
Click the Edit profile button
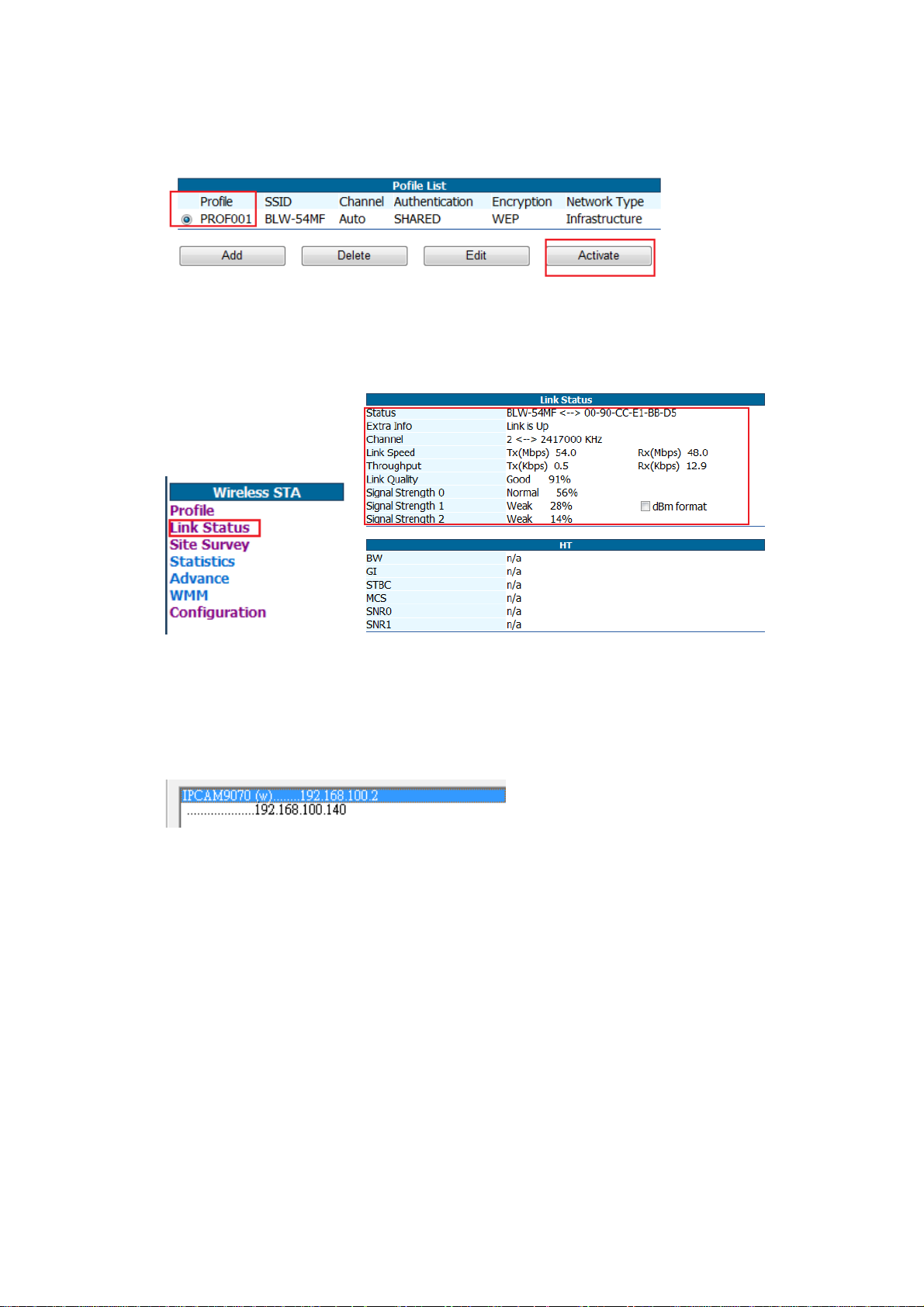pyautogui.click(x=476, y=256)
